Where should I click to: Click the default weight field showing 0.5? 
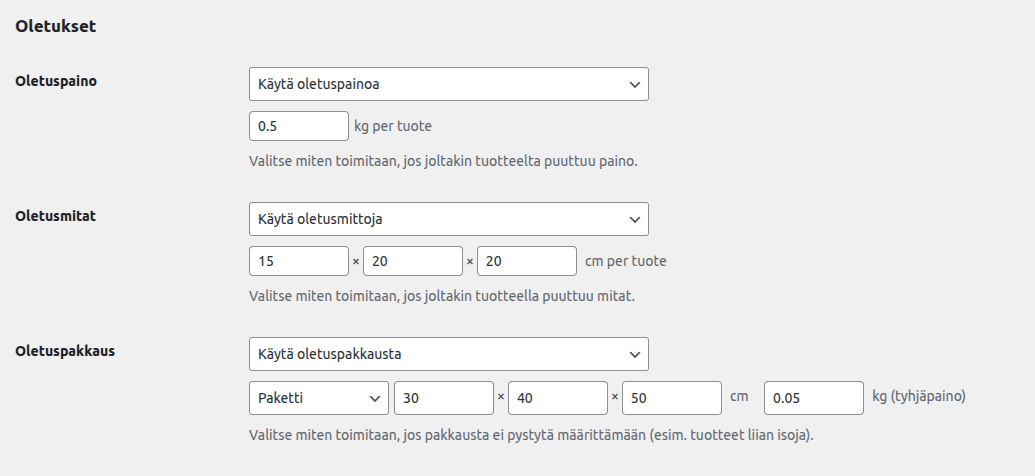click(x=298, y=126)
